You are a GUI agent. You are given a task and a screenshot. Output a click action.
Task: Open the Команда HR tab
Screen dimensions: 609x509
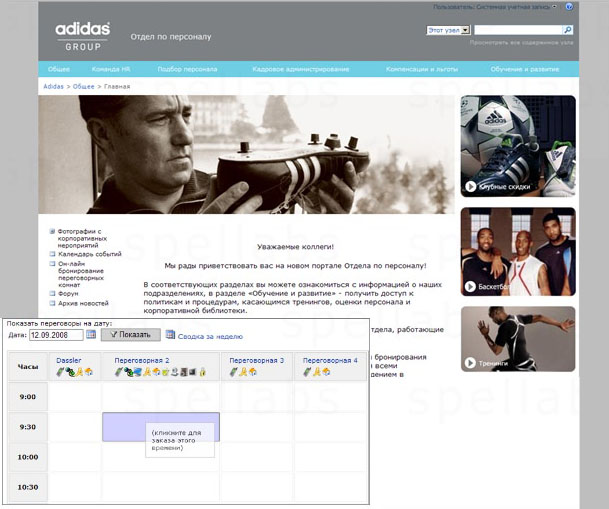(111, 69)
